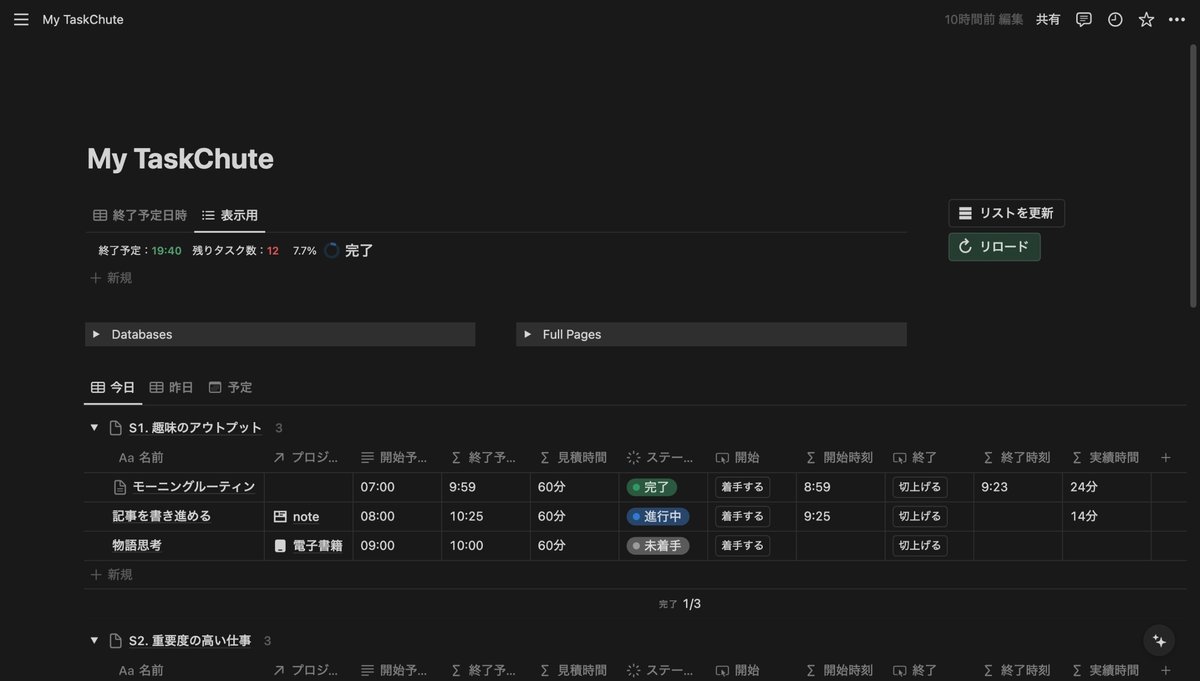Click the 7.7% progress value
Viewport: 1200px width, 681px height.
click(304, 251)
